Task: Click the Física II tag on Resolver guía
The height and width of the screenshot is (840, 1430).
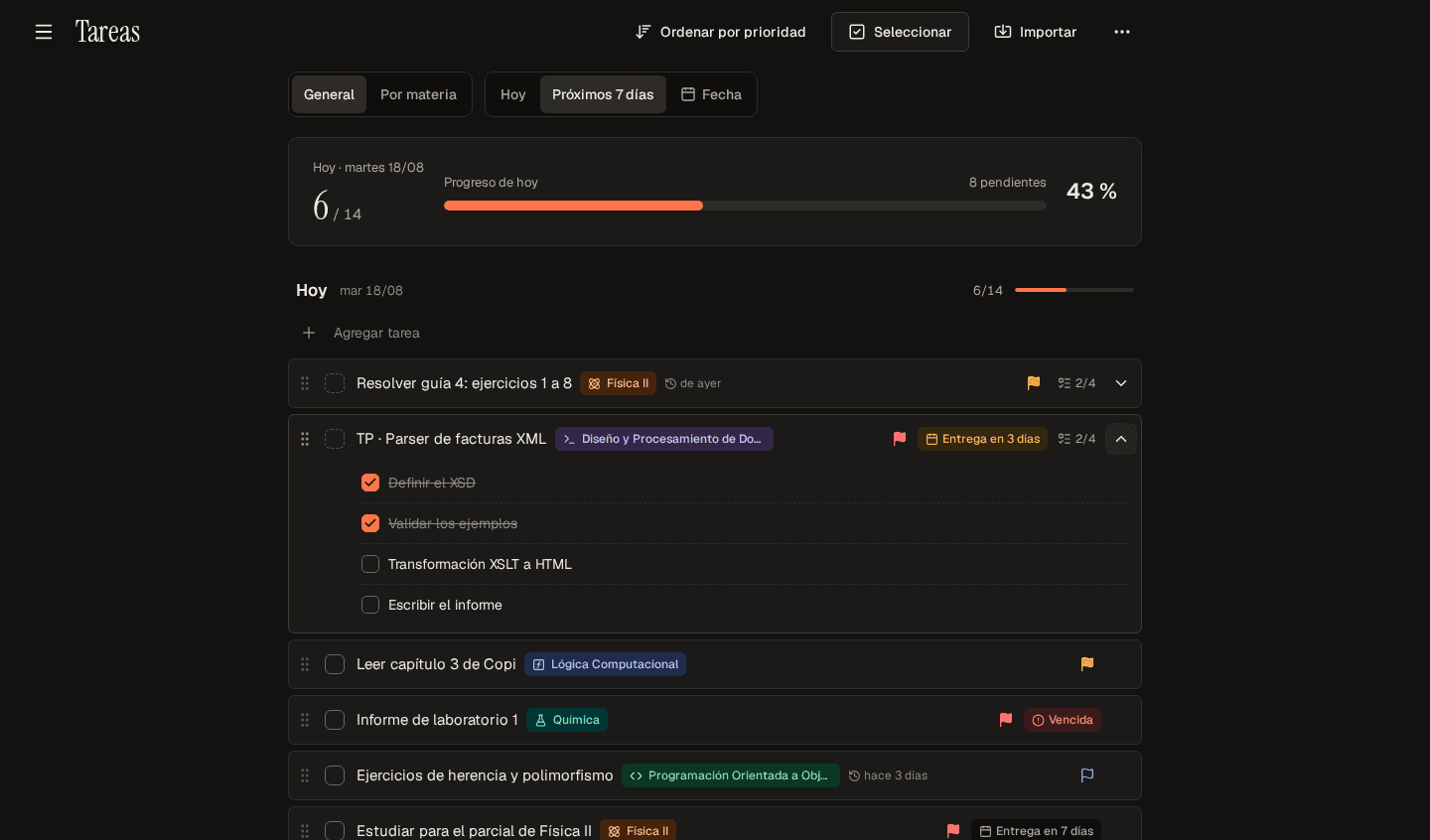Action: point(618,383)
